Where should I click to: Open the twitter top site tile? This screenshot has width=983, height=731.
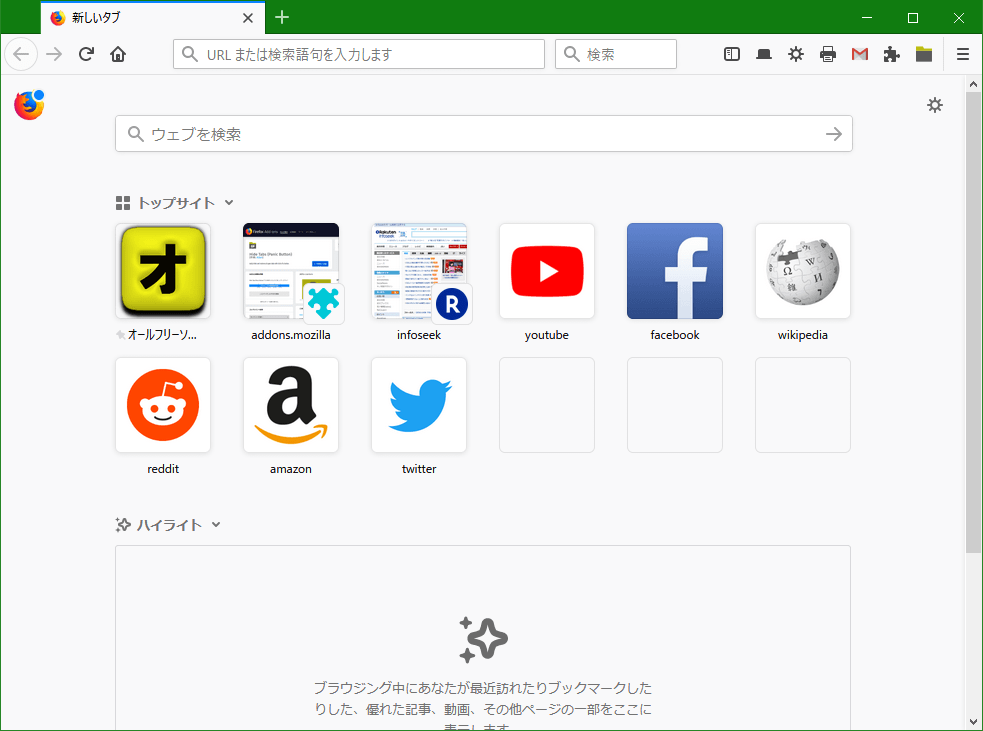pos(419,405)
